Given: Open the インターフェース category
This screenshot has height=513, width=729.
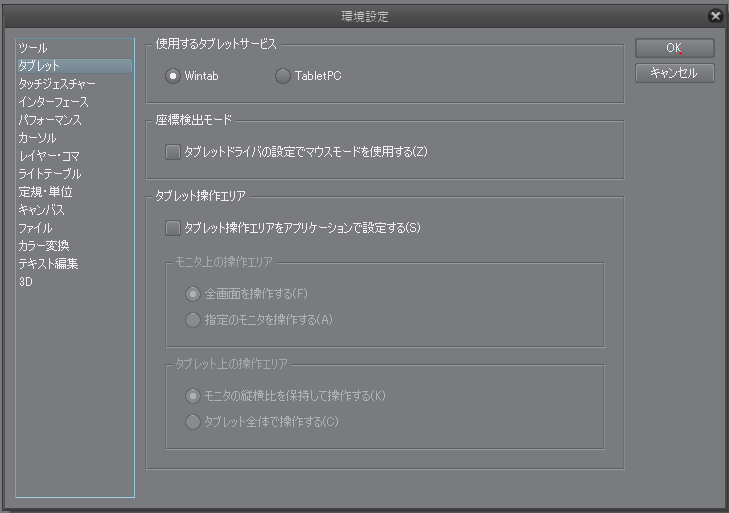Looking at the screenshot, I should click(x=75, y=102).
